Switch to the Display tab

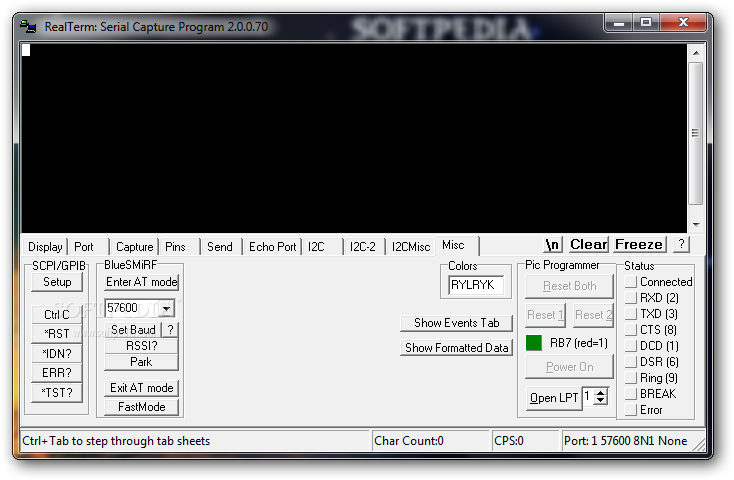[x=45, y=247]
